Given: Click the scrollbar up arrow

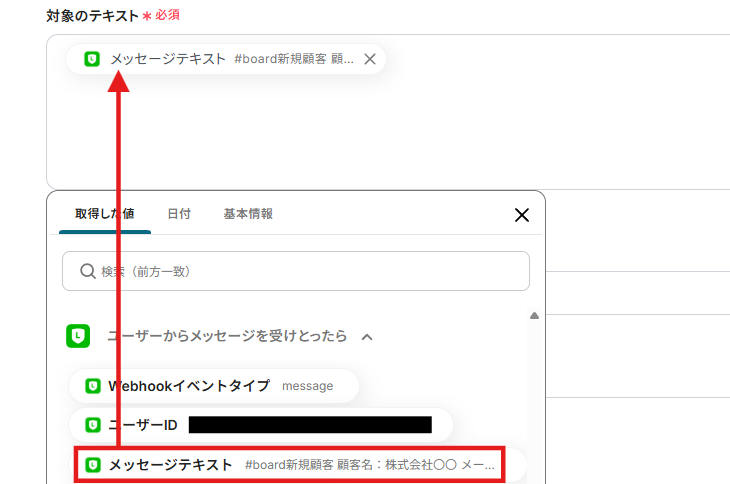Looking at the screenshot, I should (x=534, y=316).
